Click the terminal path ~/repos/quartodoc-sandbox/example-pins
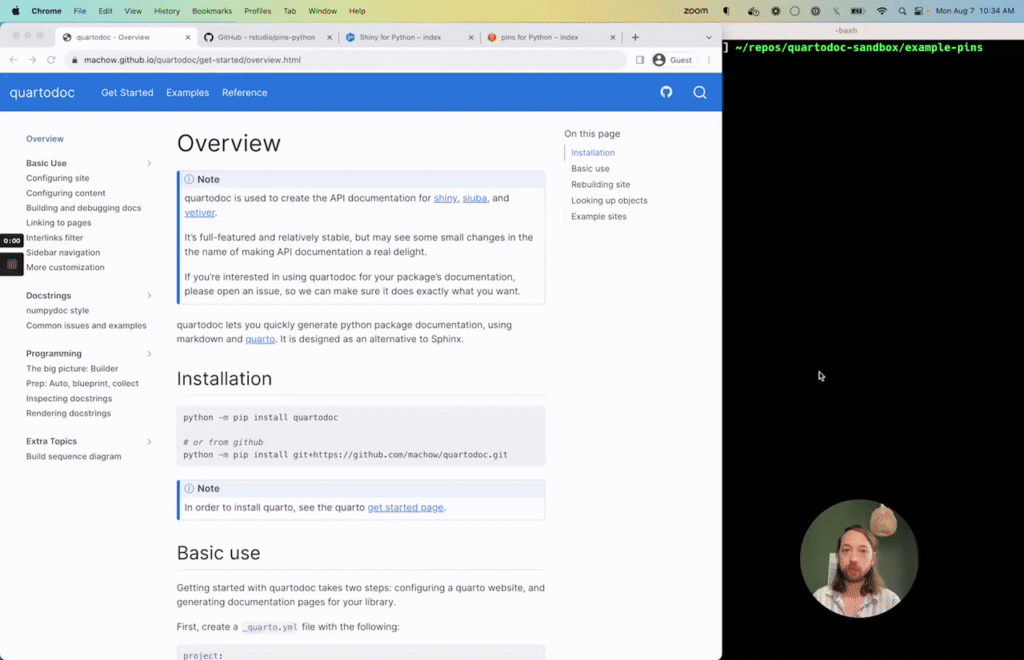This screenshot has height=660, width=1024. click(x=859, y=48)
